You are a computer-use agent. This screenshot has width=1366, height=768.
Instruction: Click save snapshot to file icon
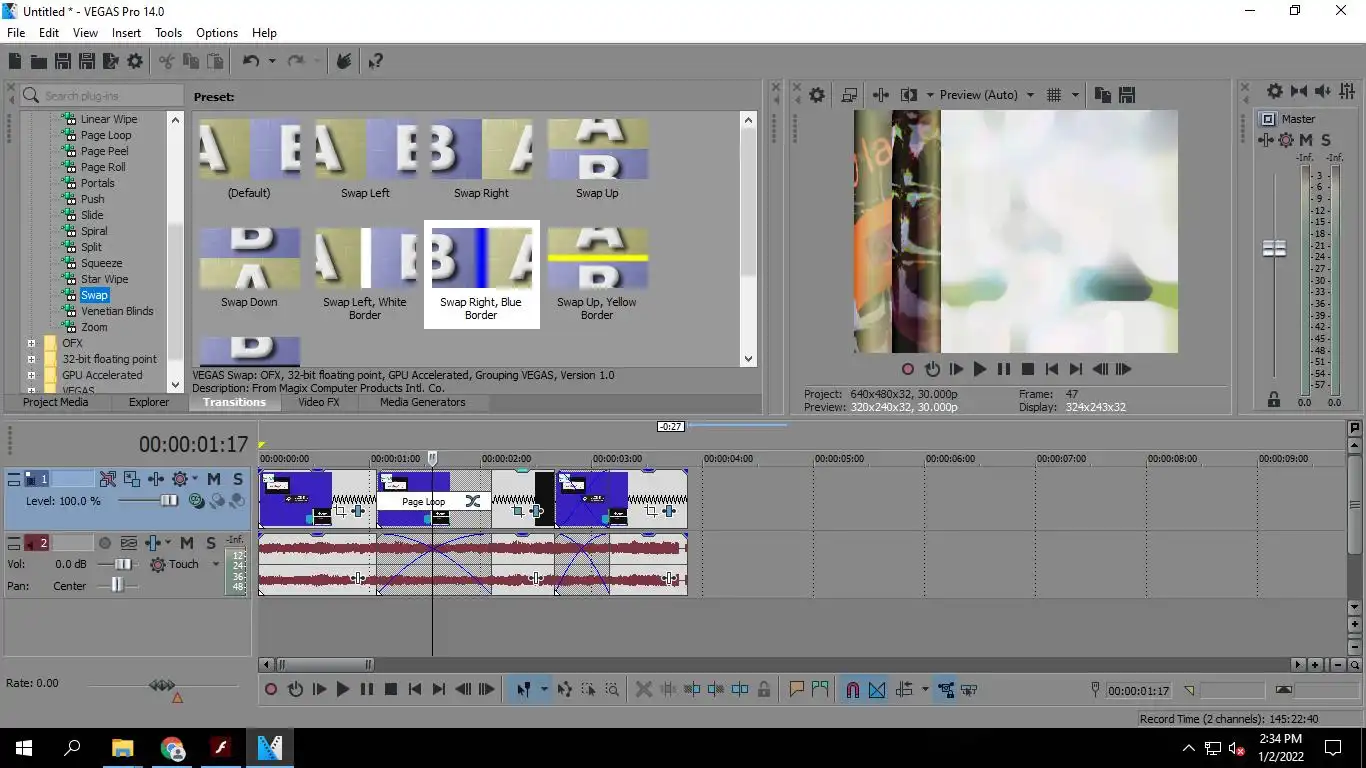(x=1127, y=95)
